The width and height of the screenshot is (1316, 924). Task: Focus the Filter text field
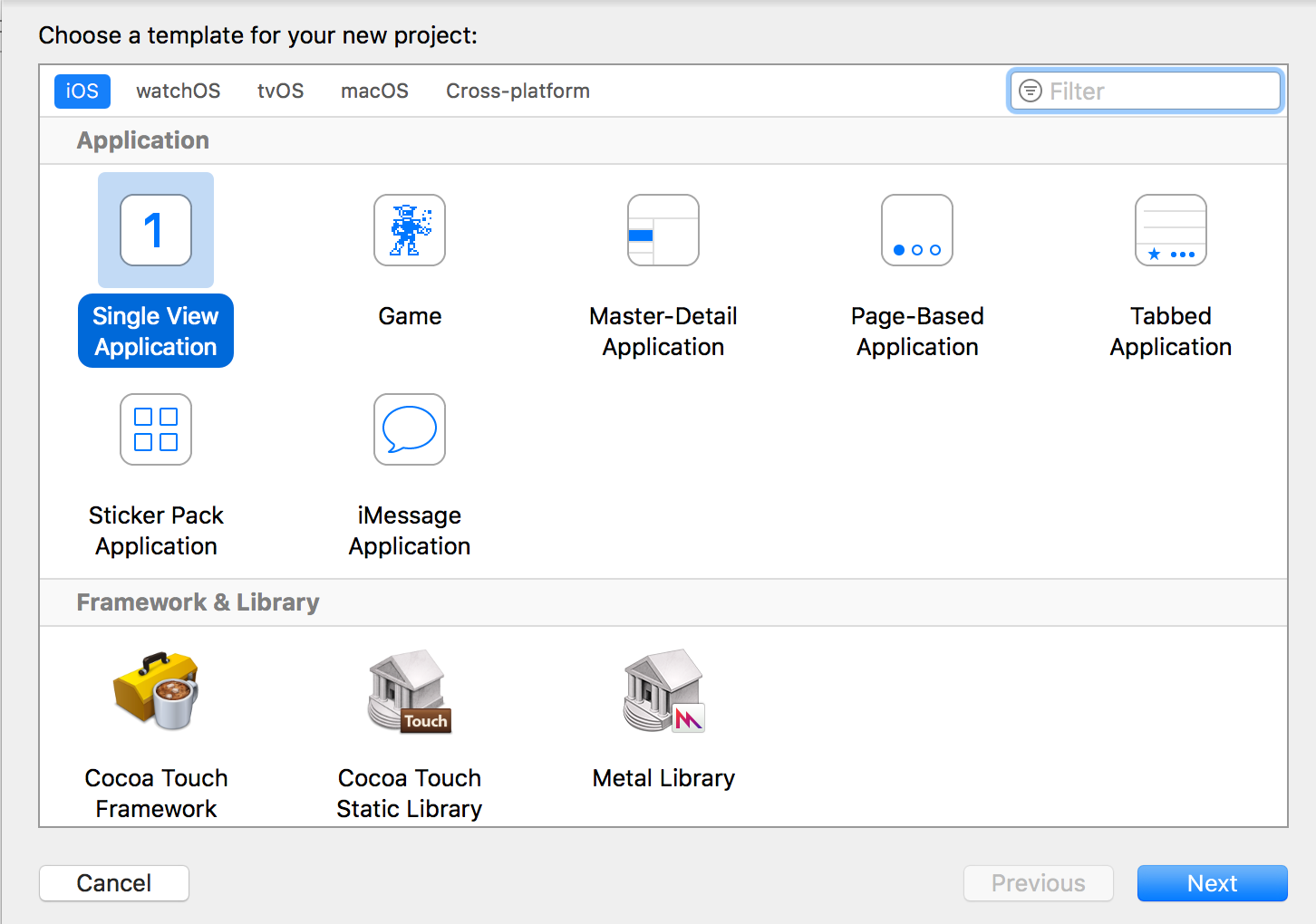click(1146, 91)
